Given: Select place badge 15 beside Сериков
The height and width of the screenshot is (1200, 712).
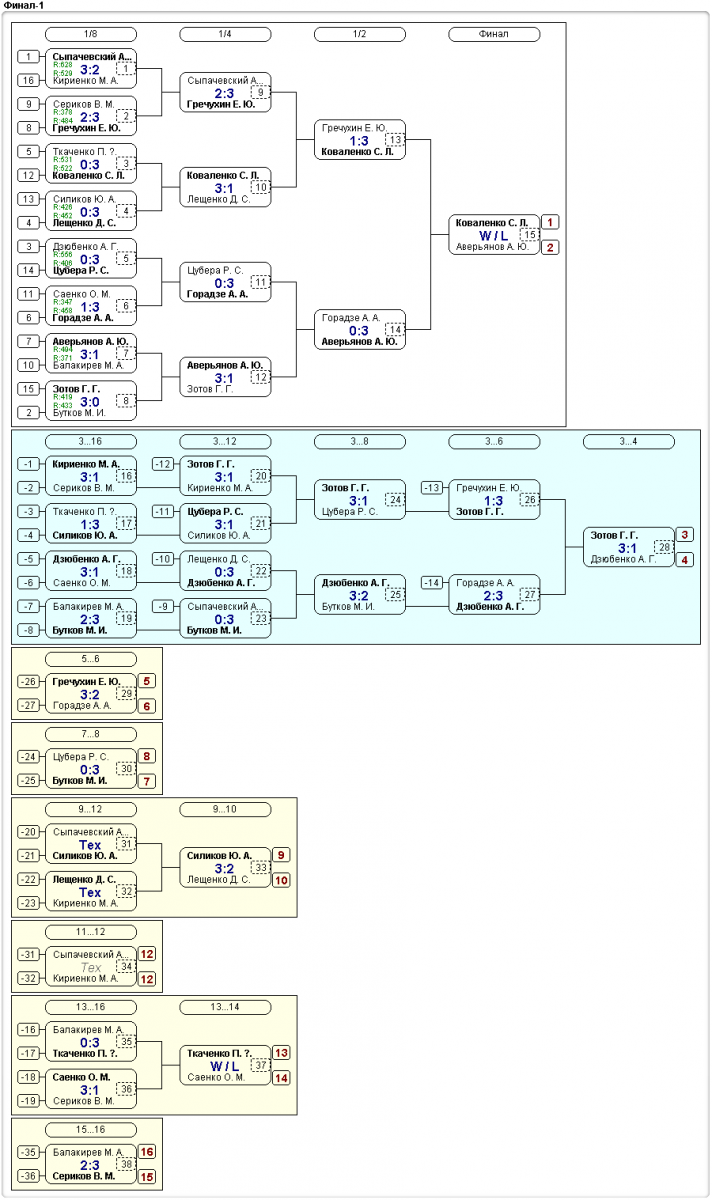Looking at the screenshot, I should point(147,1177).
